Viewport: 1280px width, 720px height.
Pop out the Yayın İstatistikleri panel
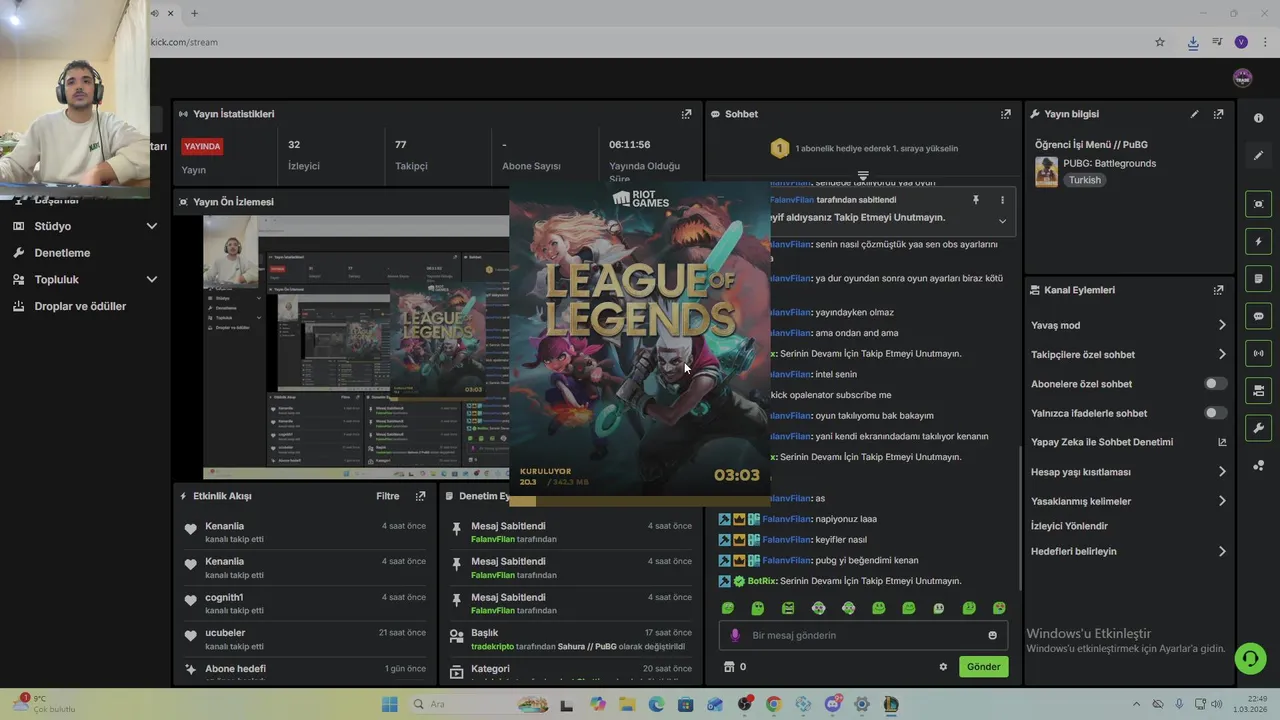pyautogui.click(x=686, y=114)
